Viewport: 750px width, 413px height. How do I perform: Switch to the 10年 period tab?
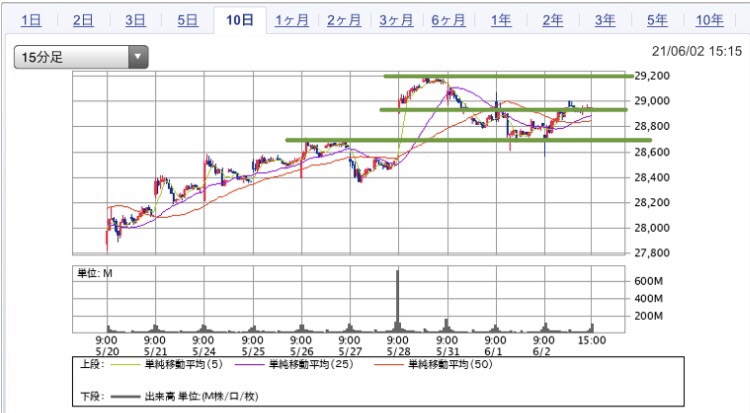tap(709, 21)
